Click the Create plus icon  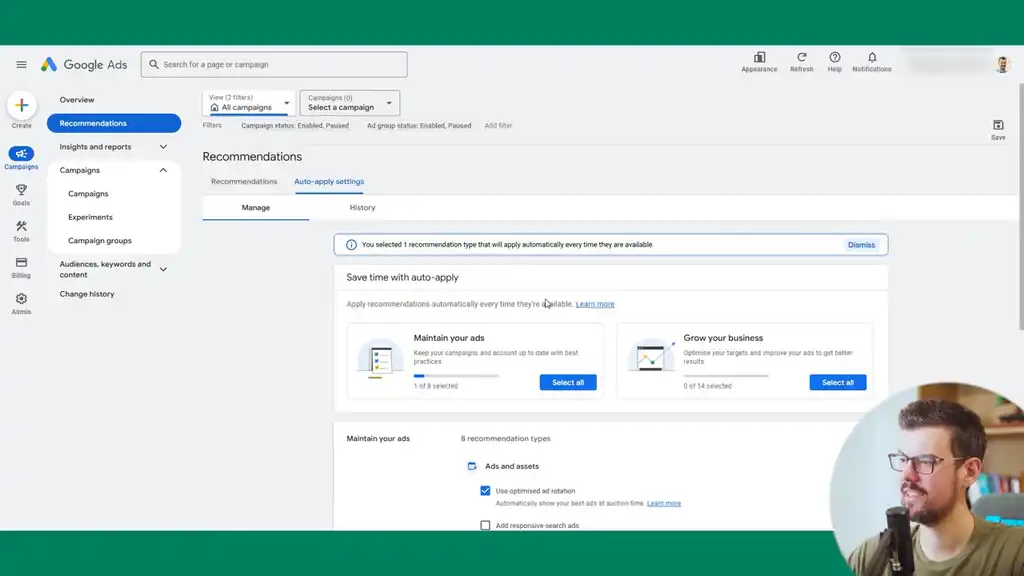(21, 105)
